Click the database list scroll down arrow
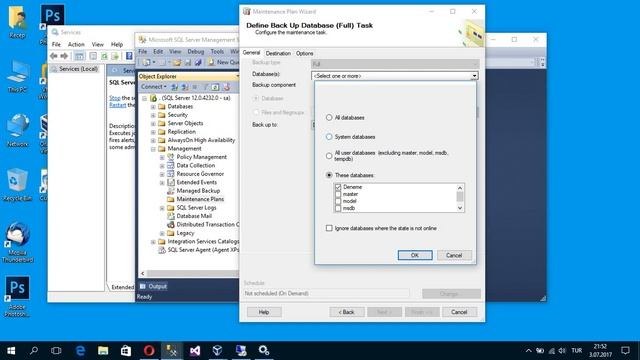Viewport: 640px width, 360px height. pyautogui.click(x=460, y=208)
